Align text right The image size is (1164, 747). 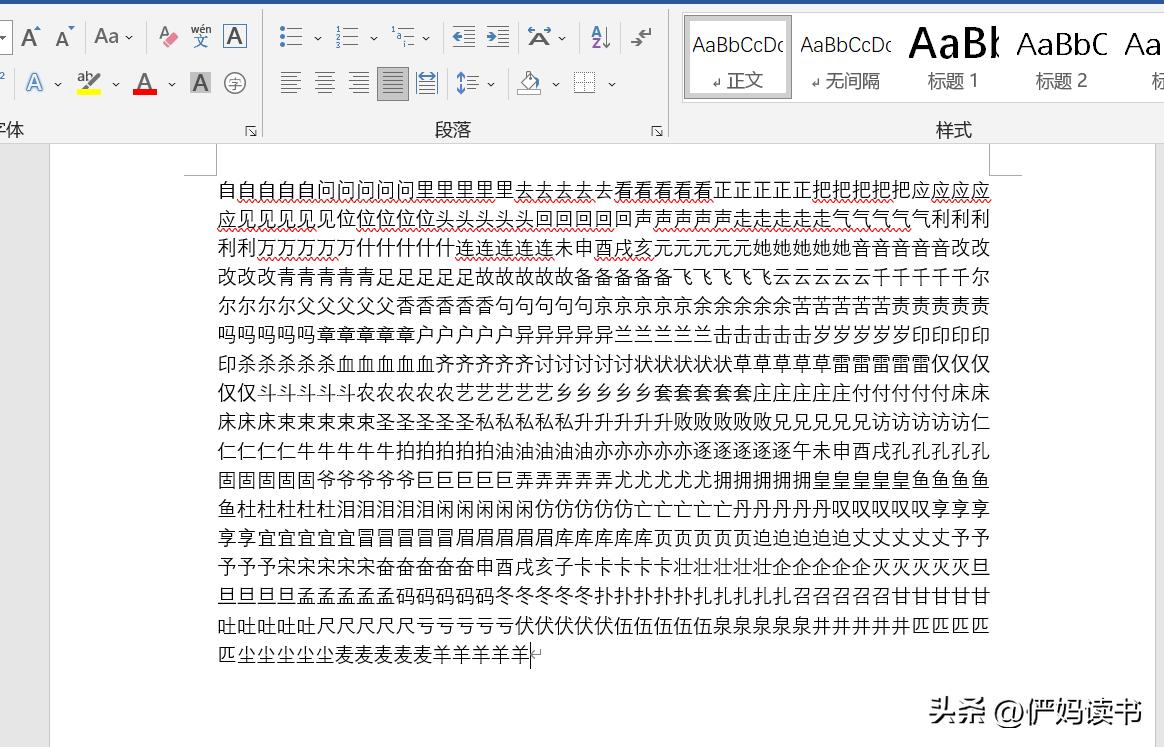(x=359, y=82)
